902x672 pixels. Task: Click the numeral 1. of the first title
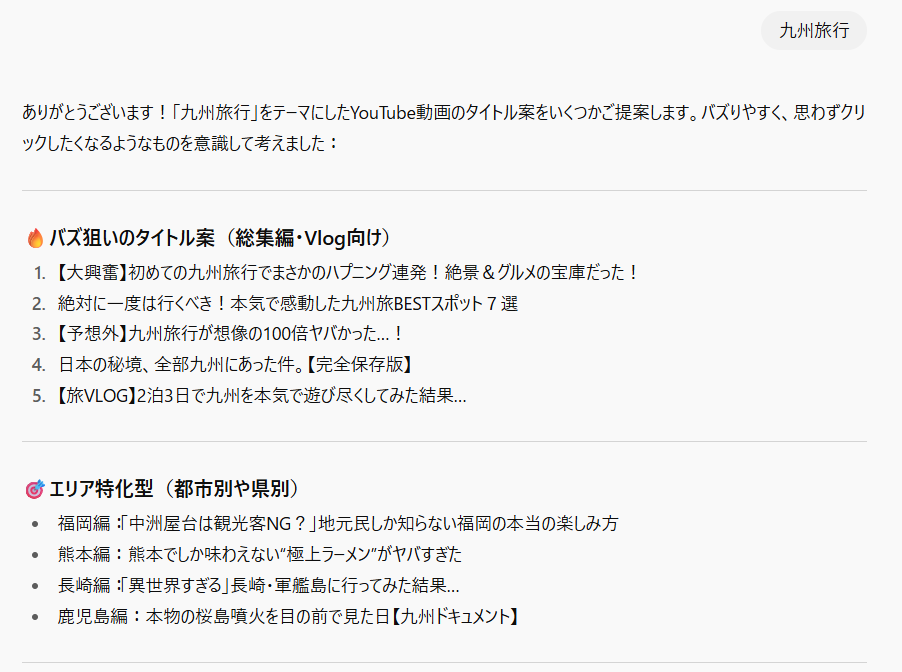pyautogui.click(x=39, y=273)
